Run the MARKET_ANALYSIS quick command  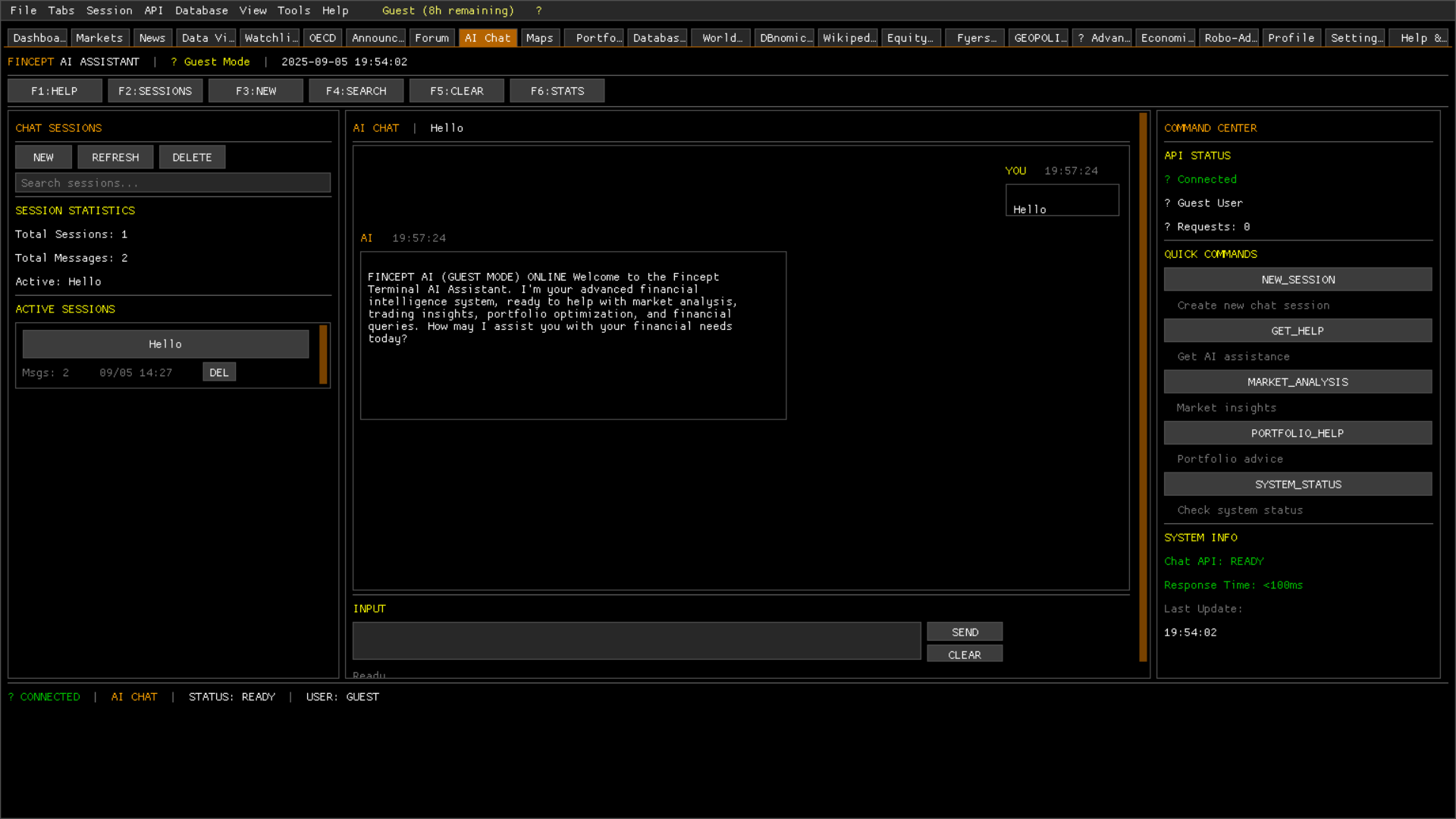tap(1298, 382)
